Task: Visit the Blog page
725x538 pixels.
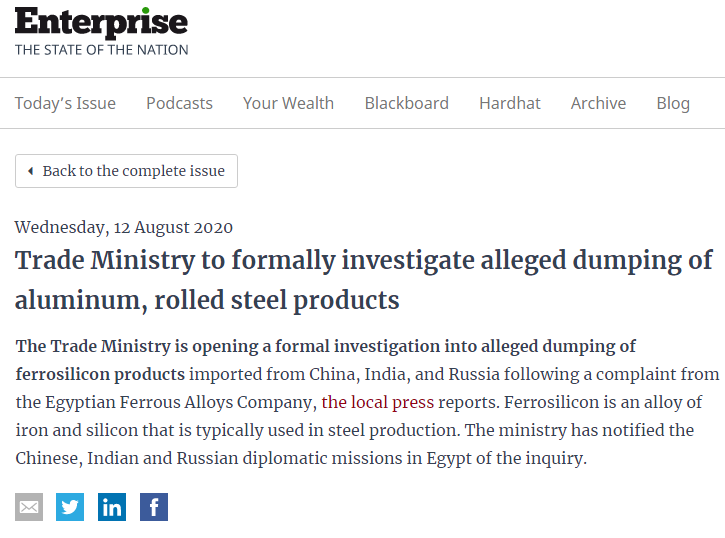Action: tap(673, 103)
